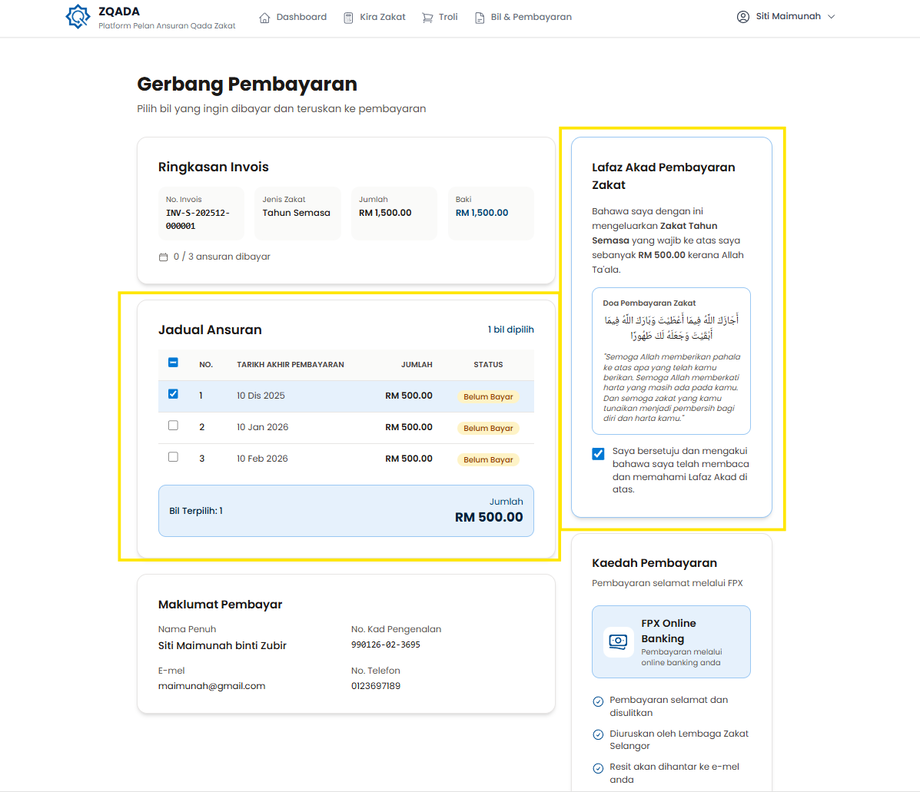Screen dimensions: 920x792
Task: Click the email maimunah@gmail.com
Action: (211, 686)
